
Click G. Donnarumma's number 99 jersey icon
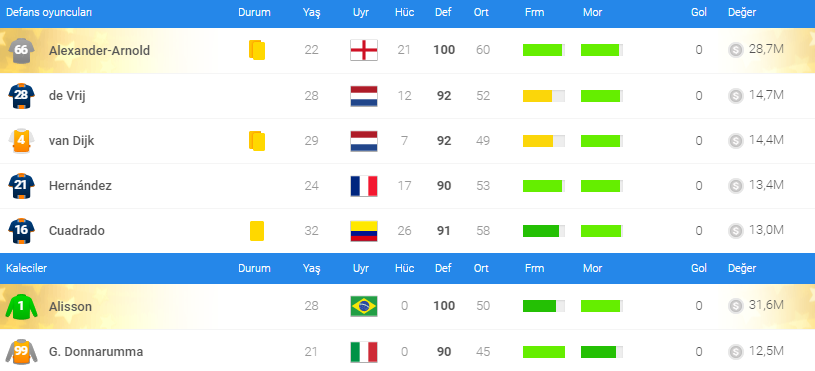[21, 352]
